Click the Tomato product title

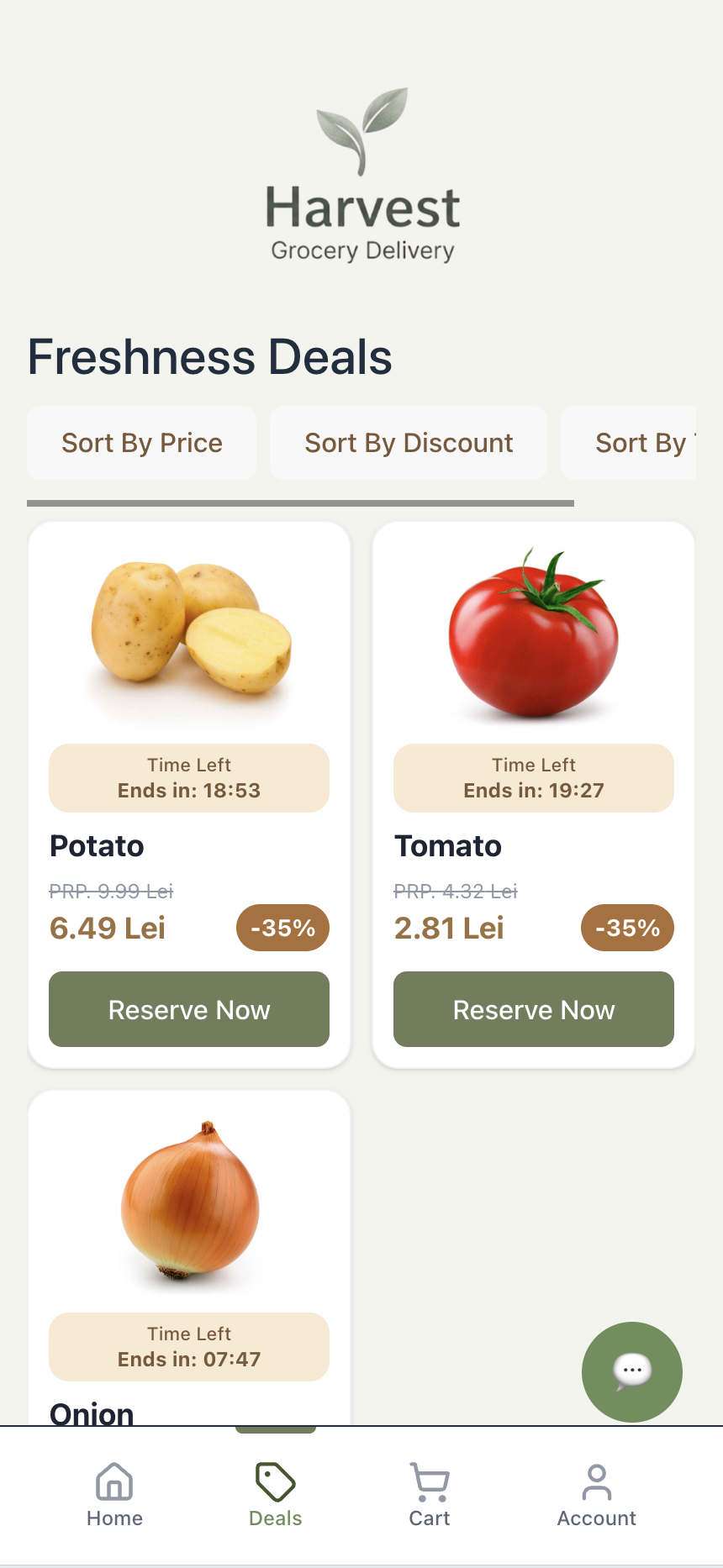pyautogui.click(x=448, y=845)
